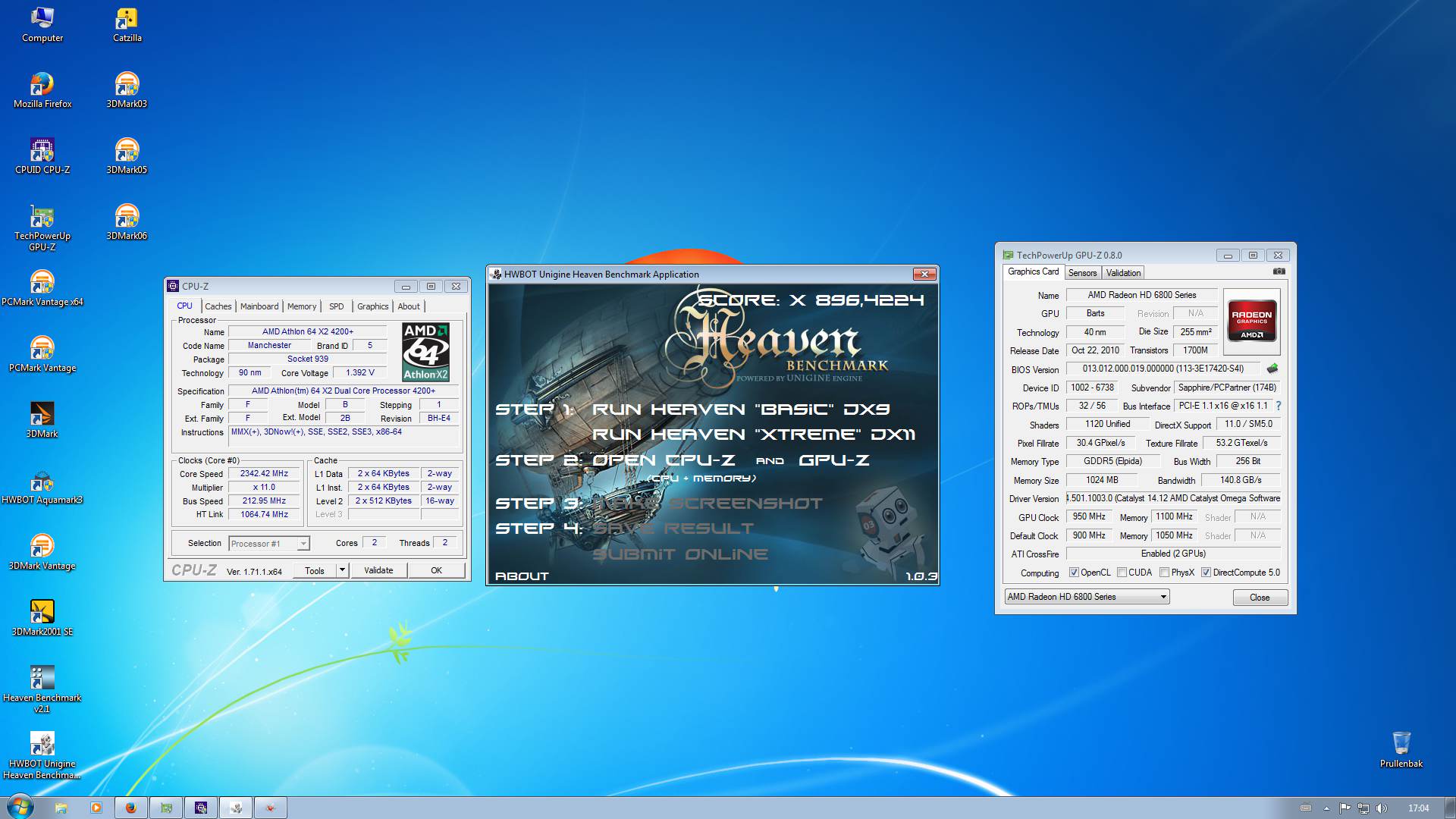Click the Tools button in CPU-Z
1456x819 pixels.
(x=315, y=570)
